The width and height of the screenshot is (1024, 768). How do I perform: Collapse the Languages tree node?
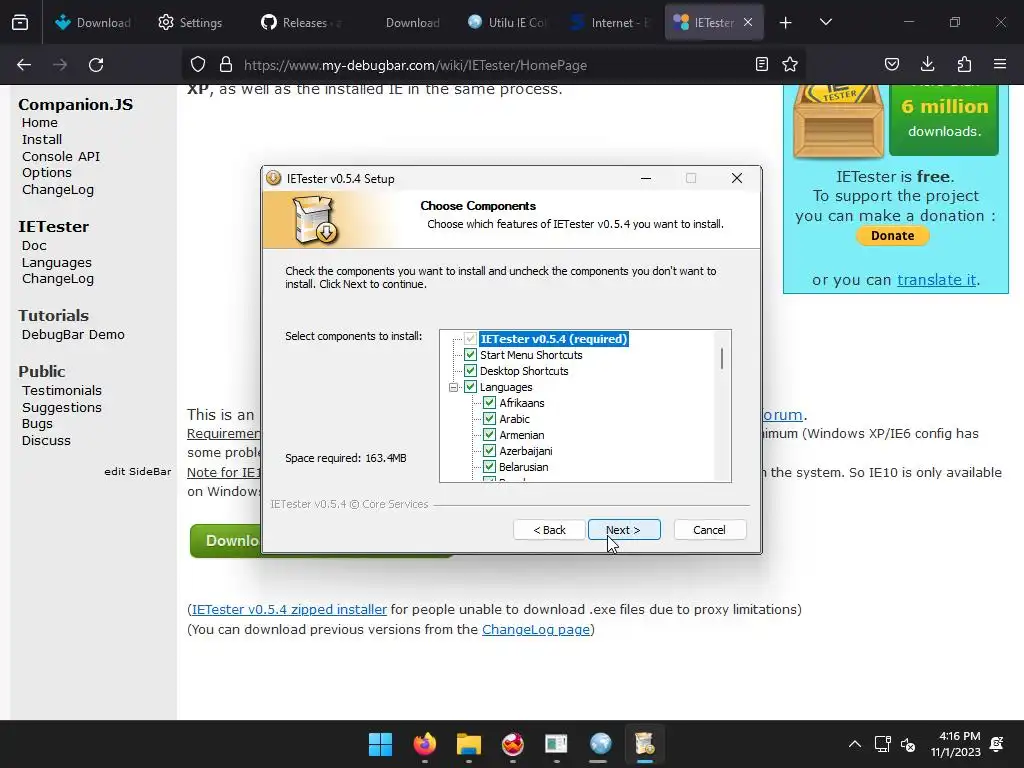tap(453, 387)
